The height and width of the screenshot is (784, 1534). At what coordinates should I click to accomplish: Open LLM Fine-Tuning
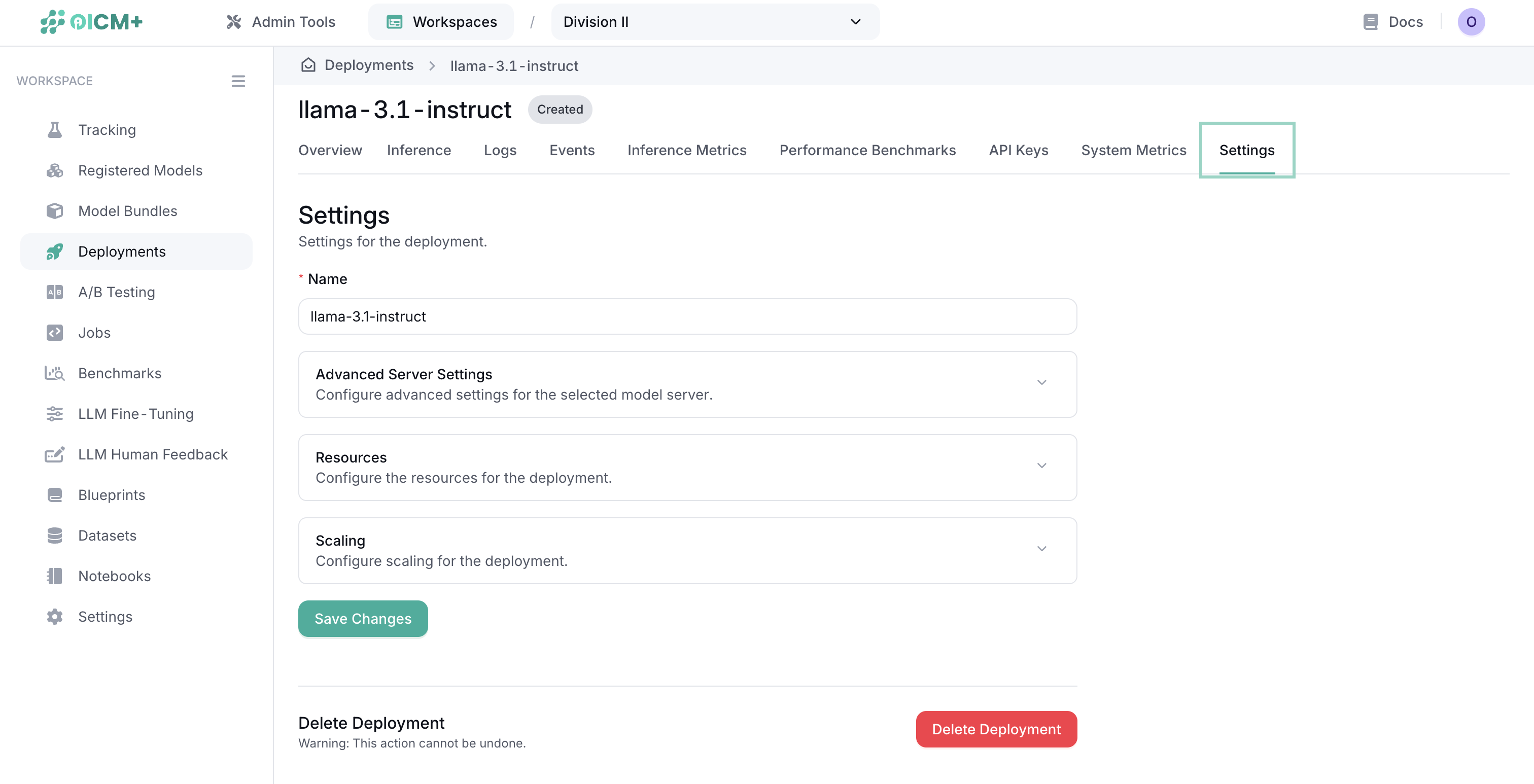tap(136, 414)
